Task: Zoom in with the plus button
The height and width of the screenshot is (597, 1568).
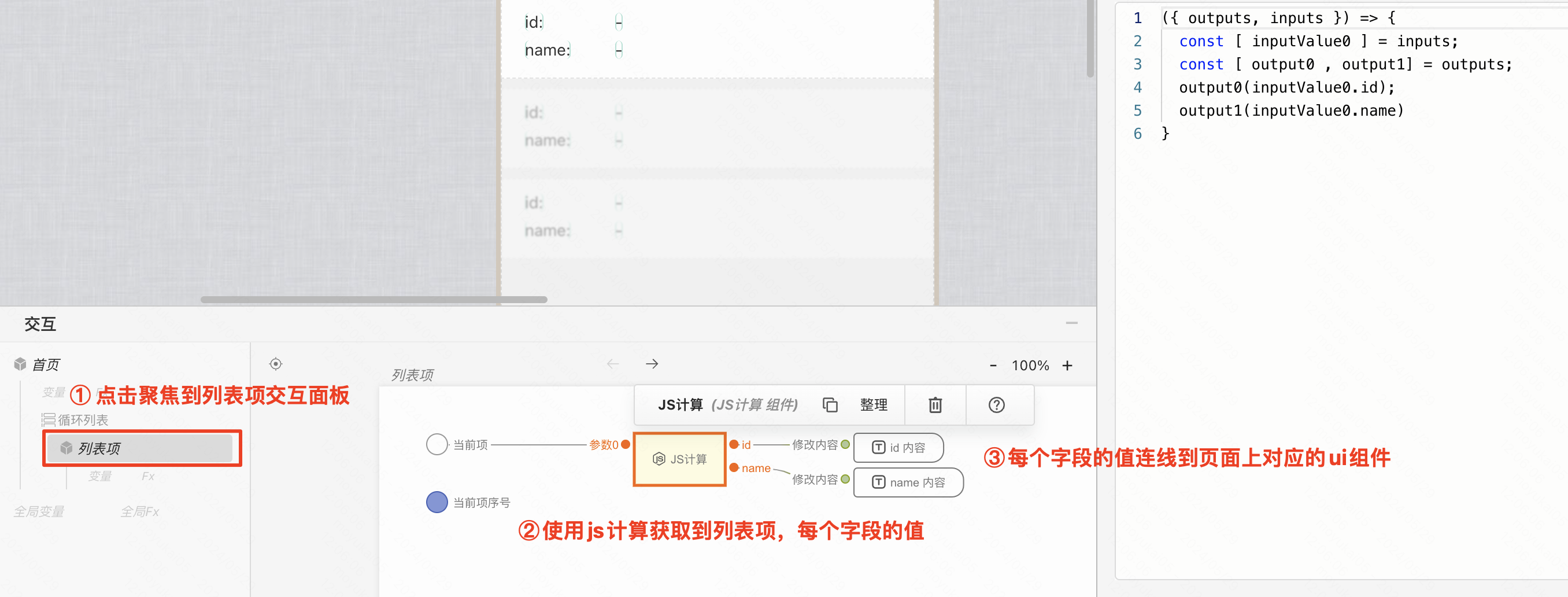Action: tap(1067, 366)
